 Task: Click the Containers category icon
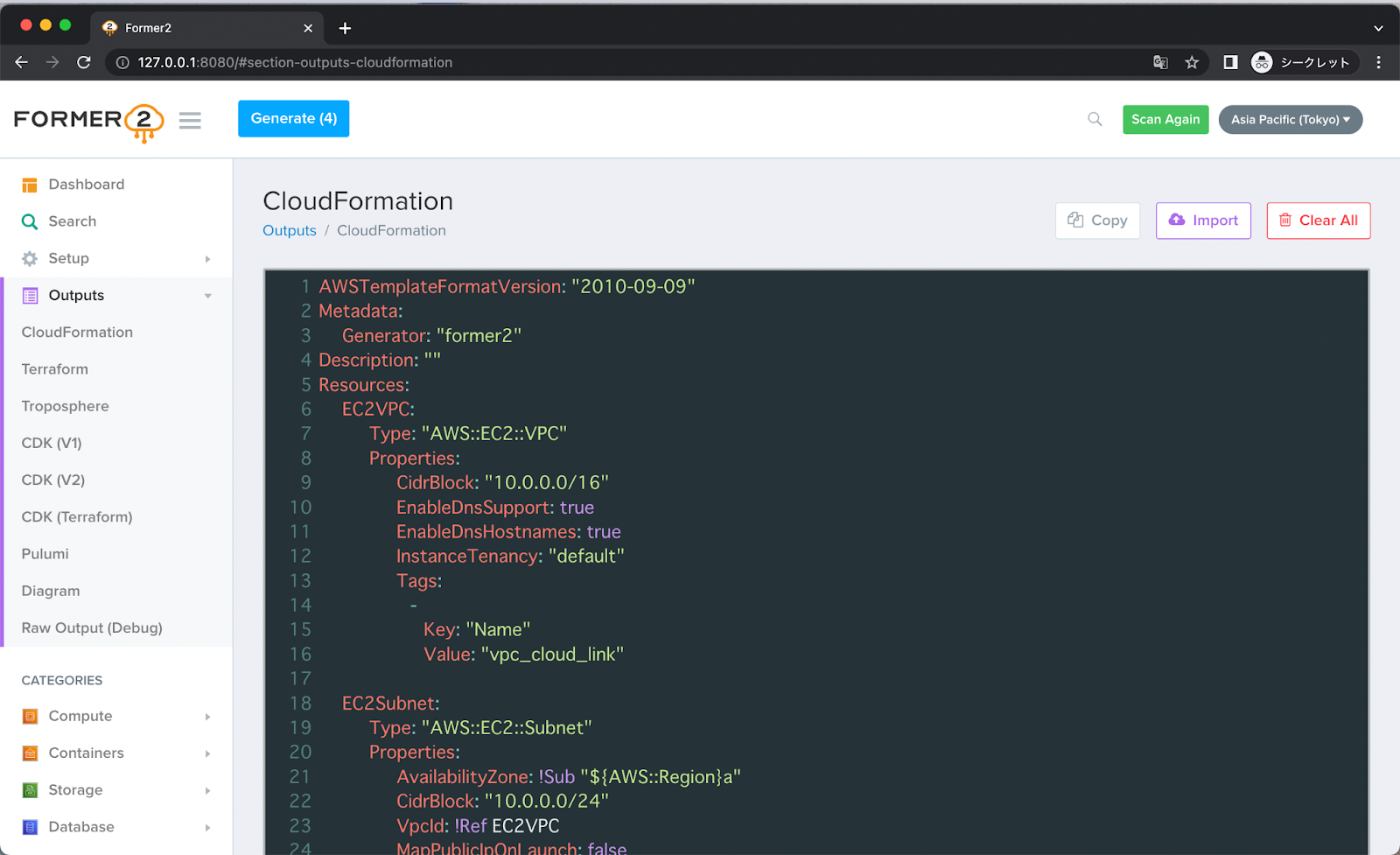pyautogui.click(x=29, y=753)
